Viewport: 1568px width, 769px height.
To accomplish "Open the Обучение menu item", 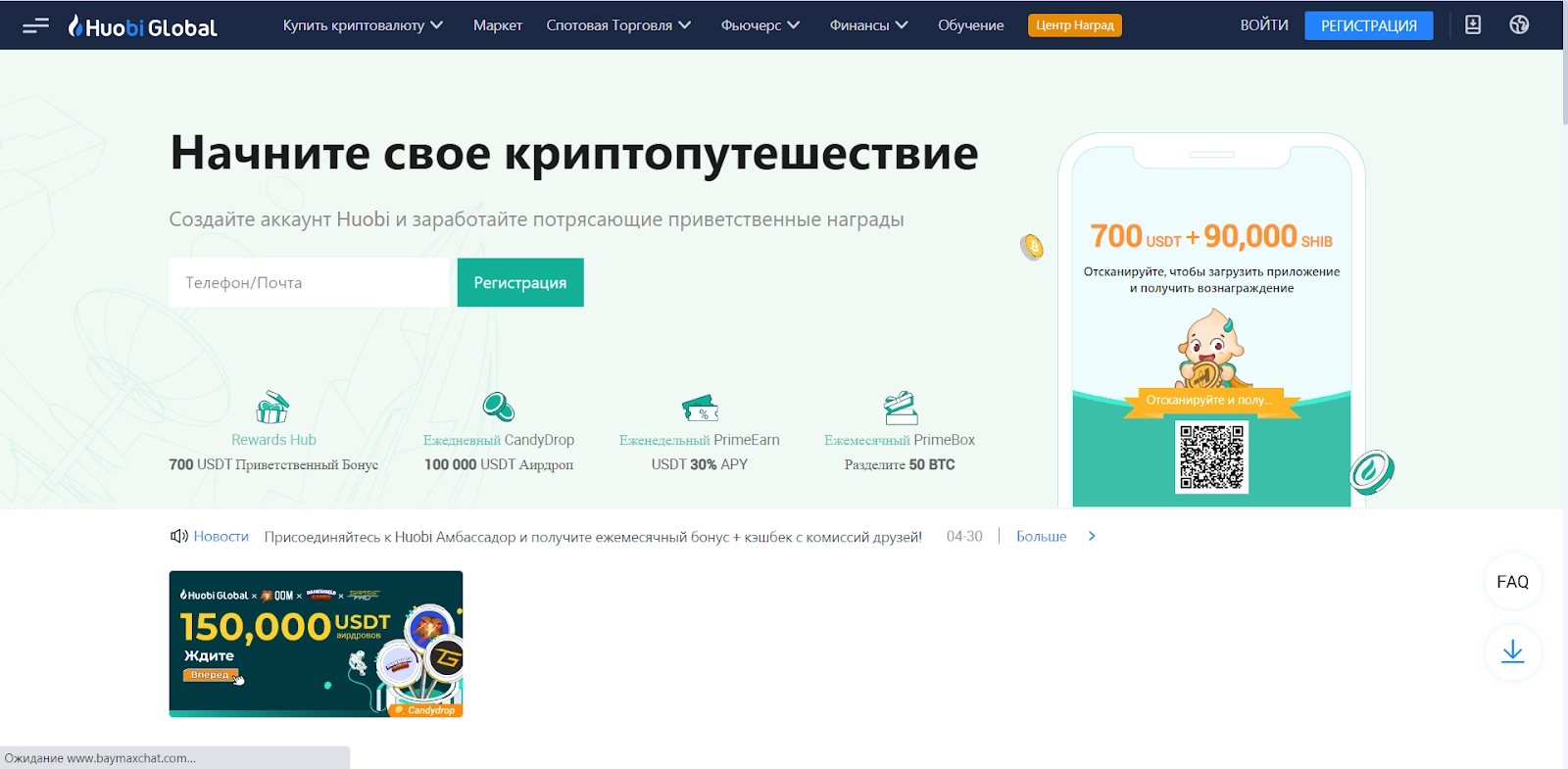I will click(x=970, y=25).
